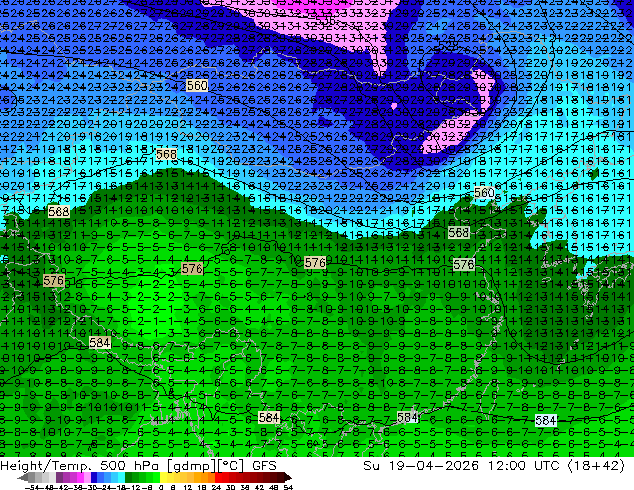Select the date Su 19-04-2026
This screenshot has width=634, height=490.
[x=421, y=465]
